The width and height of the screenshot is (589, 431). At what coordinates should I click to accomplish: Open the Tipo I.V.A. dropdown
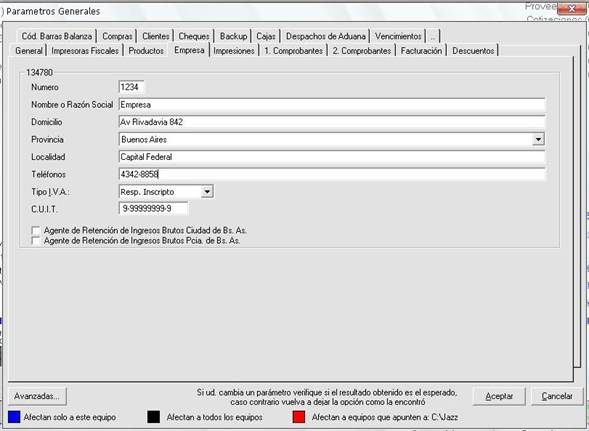tap(207, 192)
